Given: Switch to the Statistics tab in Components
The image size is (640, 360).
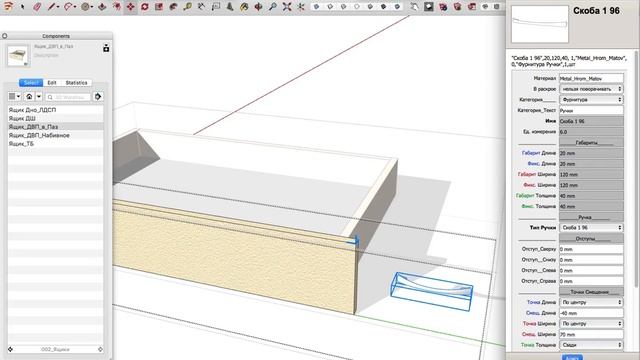Looking at the screenshot, I should [76, 83].
